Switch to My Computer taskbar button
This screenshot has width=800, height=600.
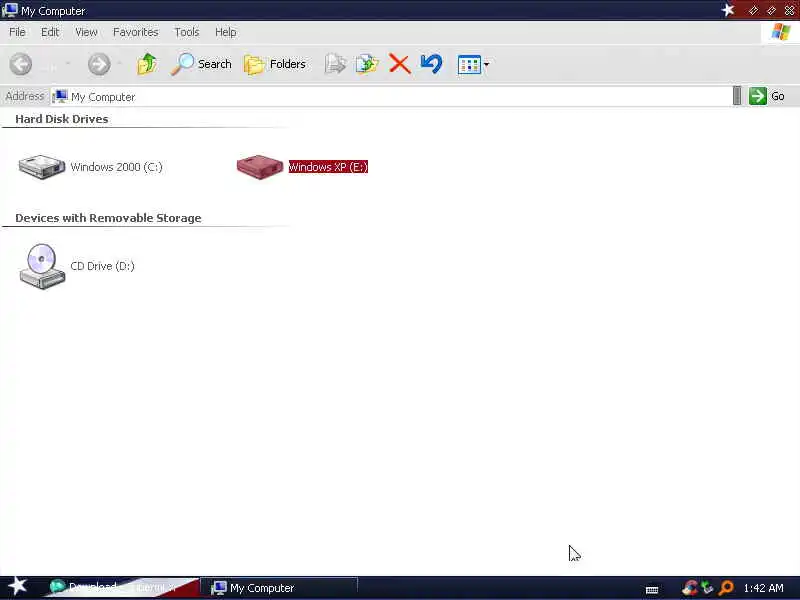click(x=280, y=588)
